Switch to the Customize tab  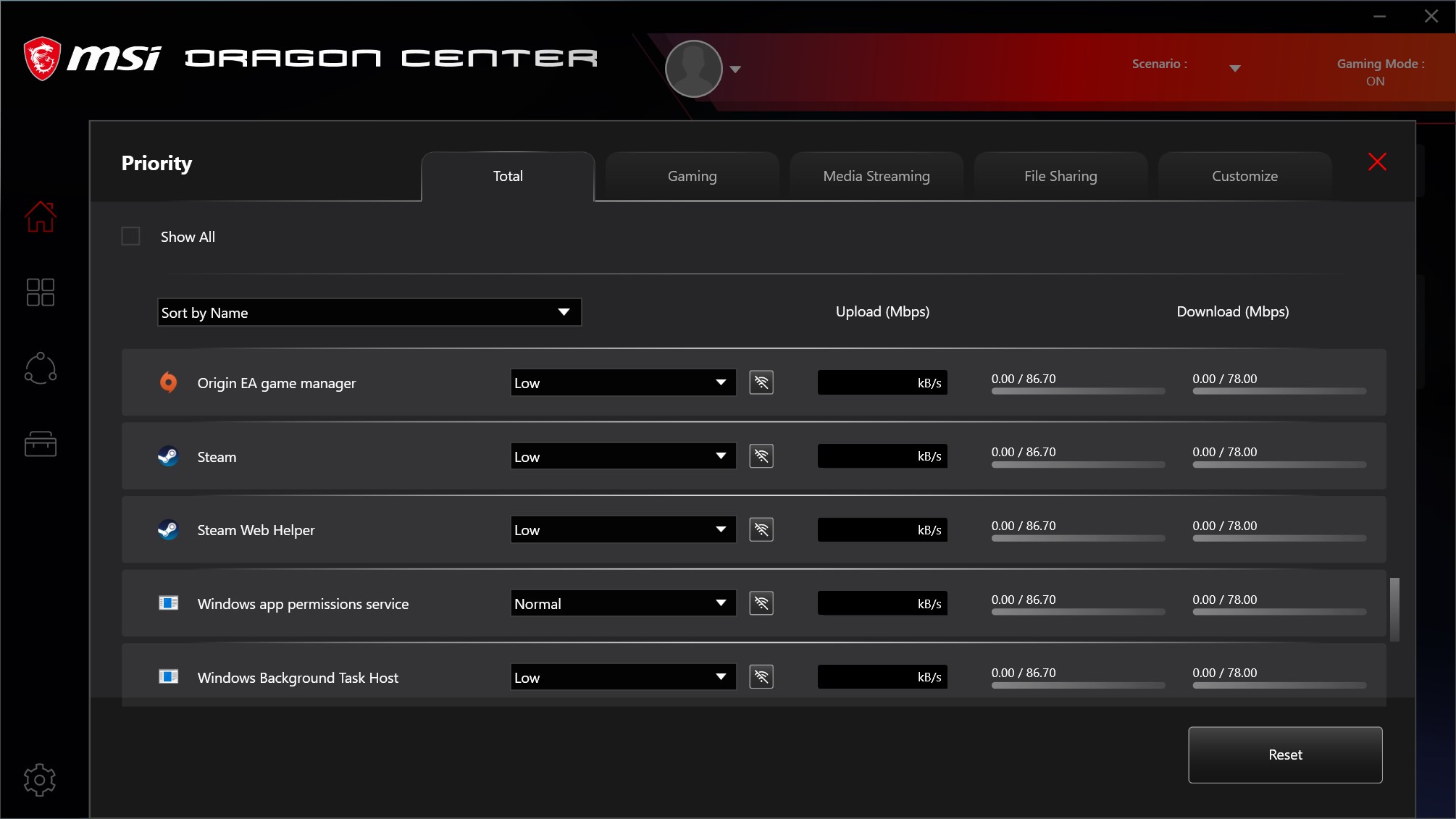1244,176
